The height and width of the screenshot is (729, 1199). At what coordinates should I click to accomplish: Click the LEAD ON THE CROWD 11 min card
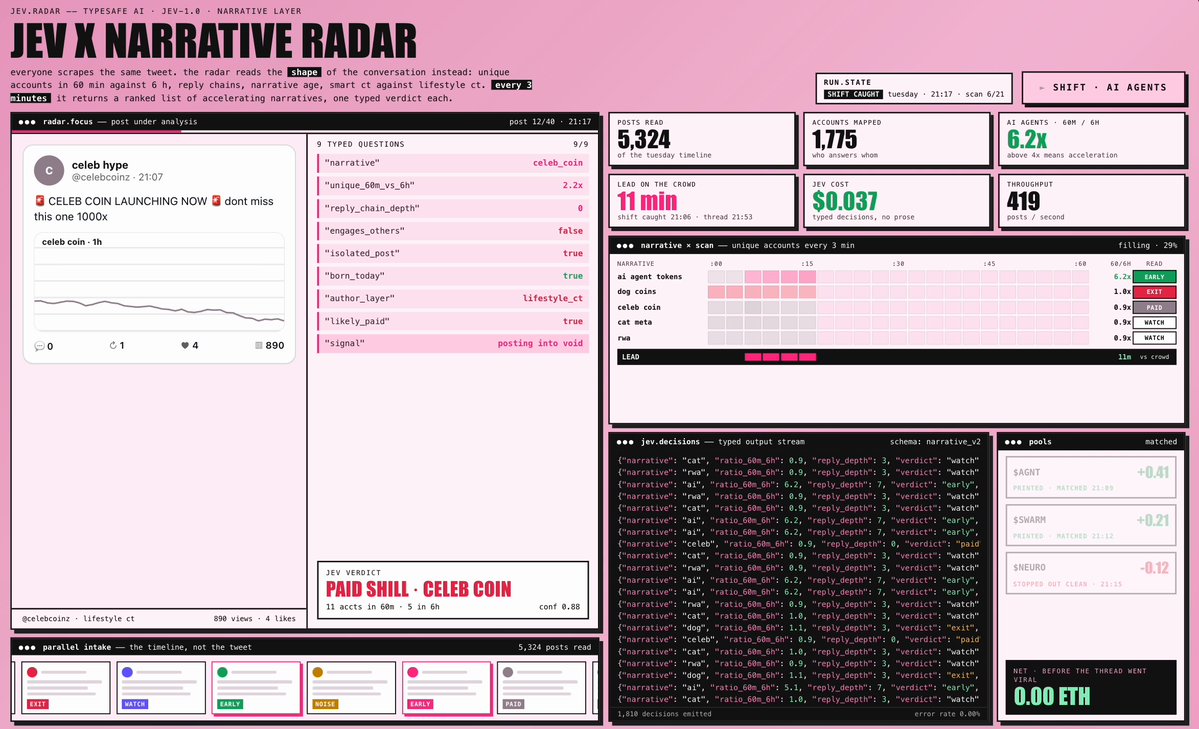click(x=703, y=201)
